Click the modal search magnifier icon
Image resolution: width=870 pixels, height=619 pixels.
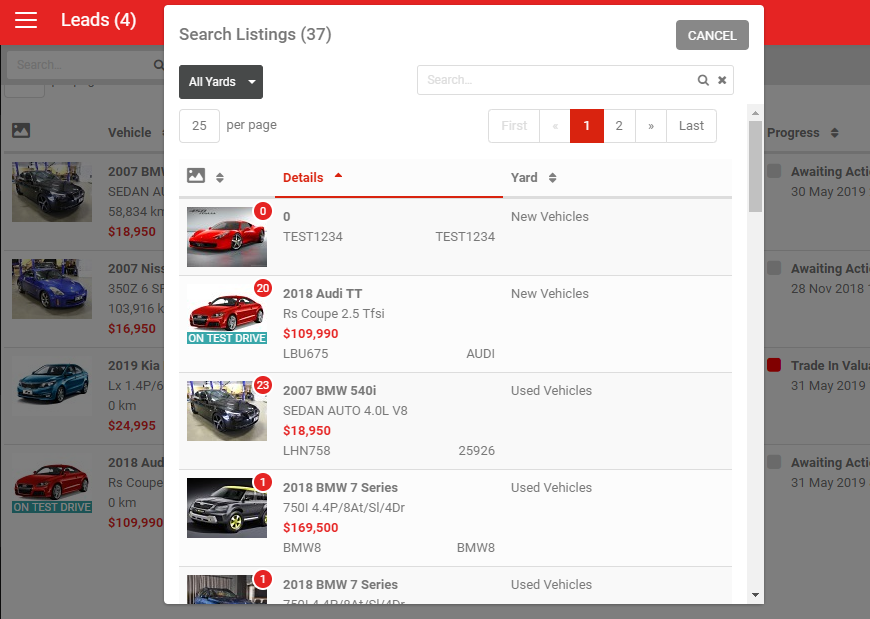pos(703,80)
